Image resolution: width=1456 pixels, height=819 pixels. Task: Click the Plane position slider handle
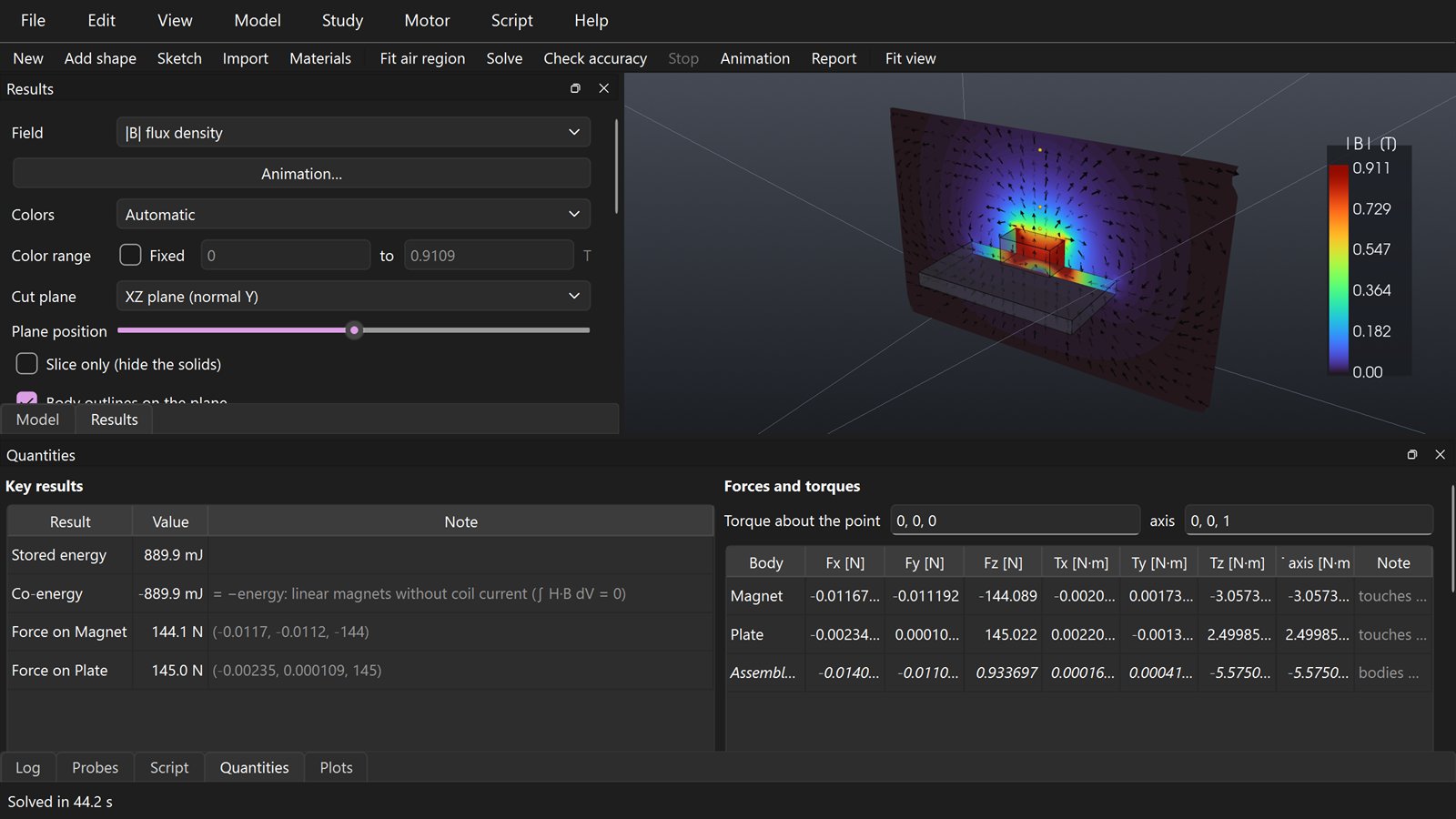click(x=354, y=330)
